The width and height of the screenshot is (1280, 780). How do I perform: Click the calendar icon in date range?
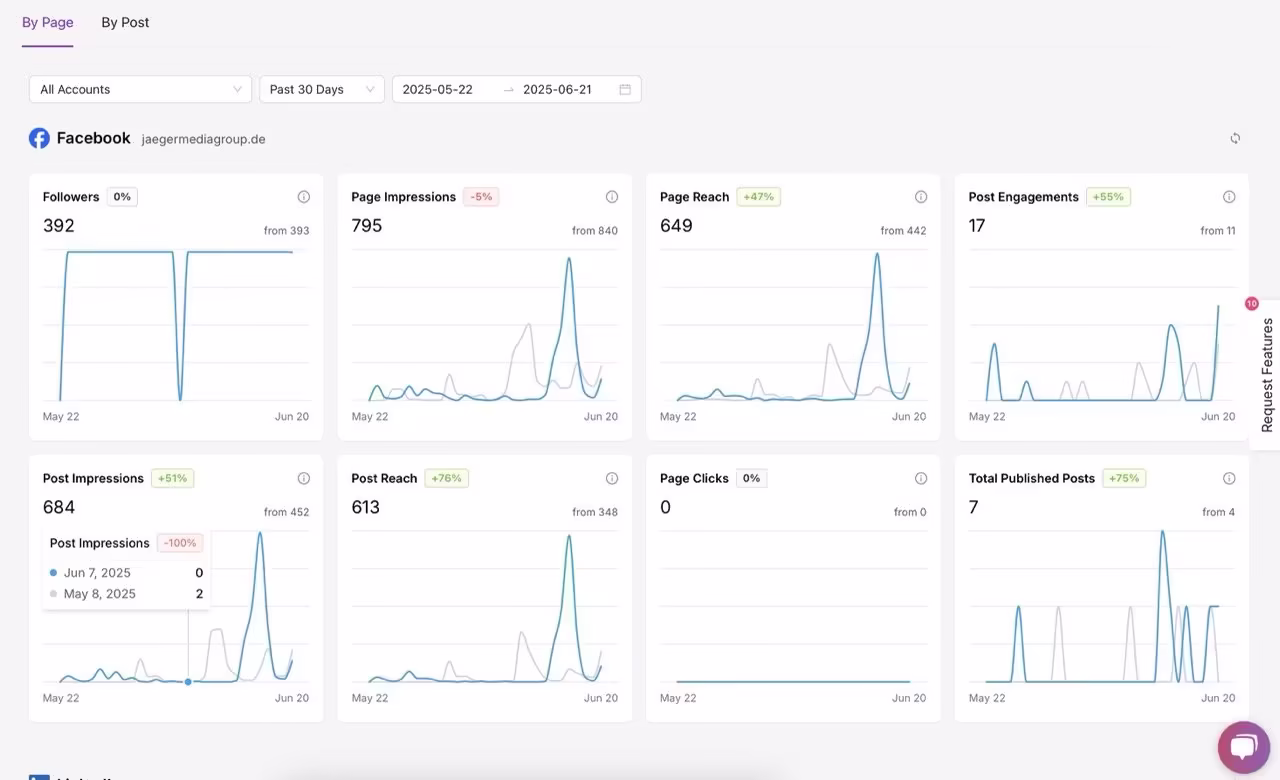(625, 90)
